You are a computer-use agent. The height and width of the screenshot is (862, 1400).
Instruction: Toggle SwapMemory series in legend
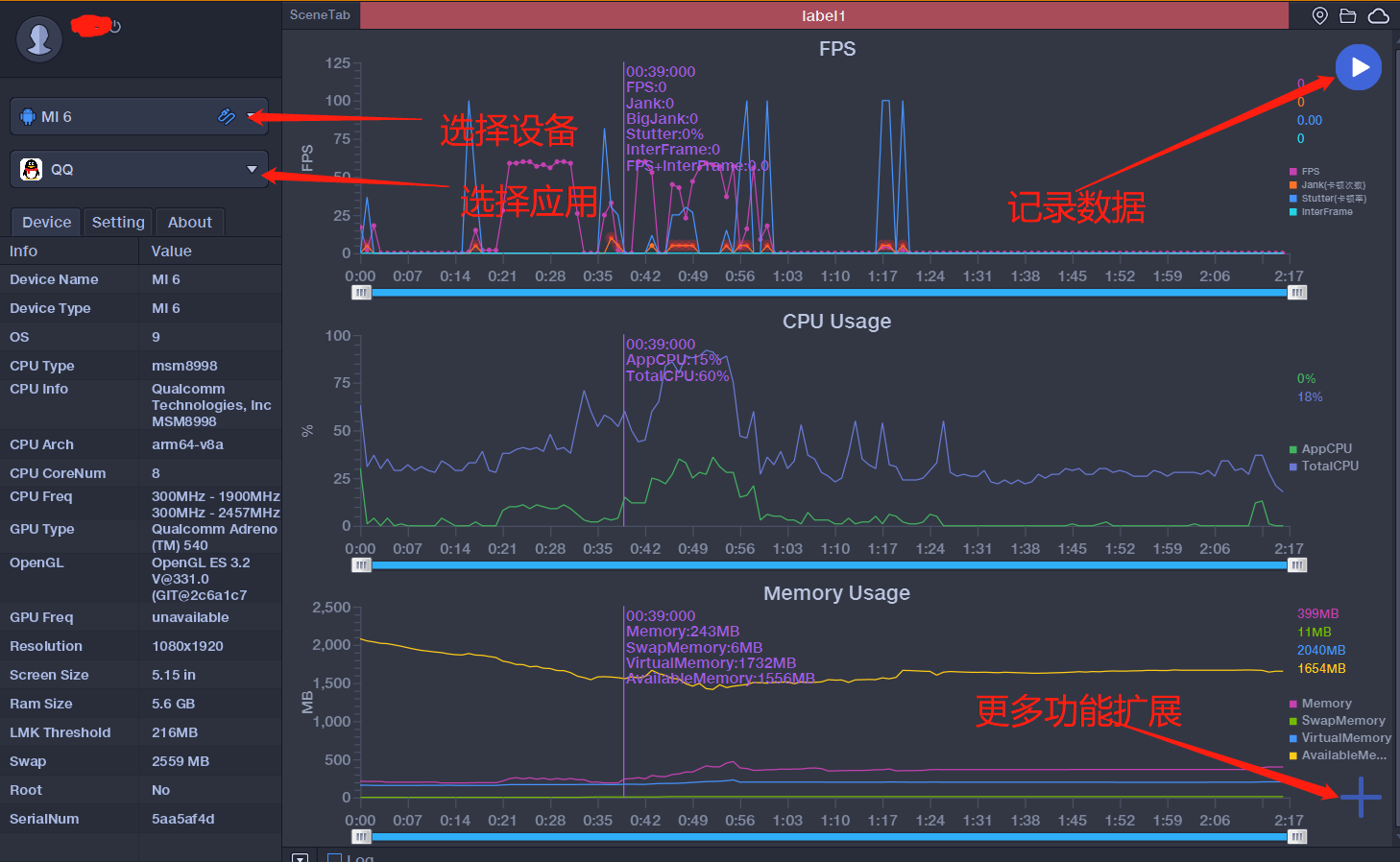click(x=1338, y=721)
